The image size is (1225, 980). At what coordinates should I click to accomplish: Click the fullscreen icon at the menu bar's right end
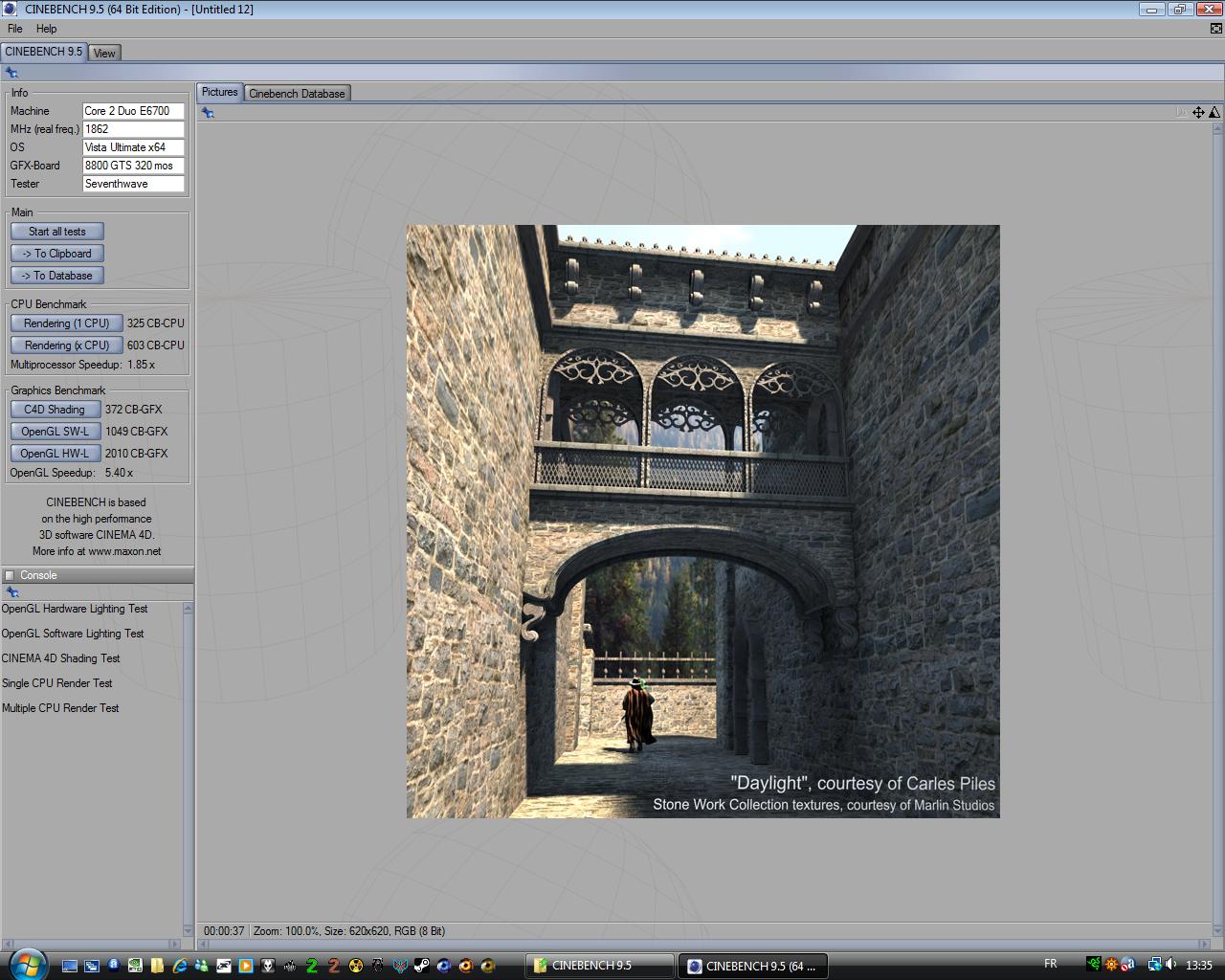point(1216,28)
